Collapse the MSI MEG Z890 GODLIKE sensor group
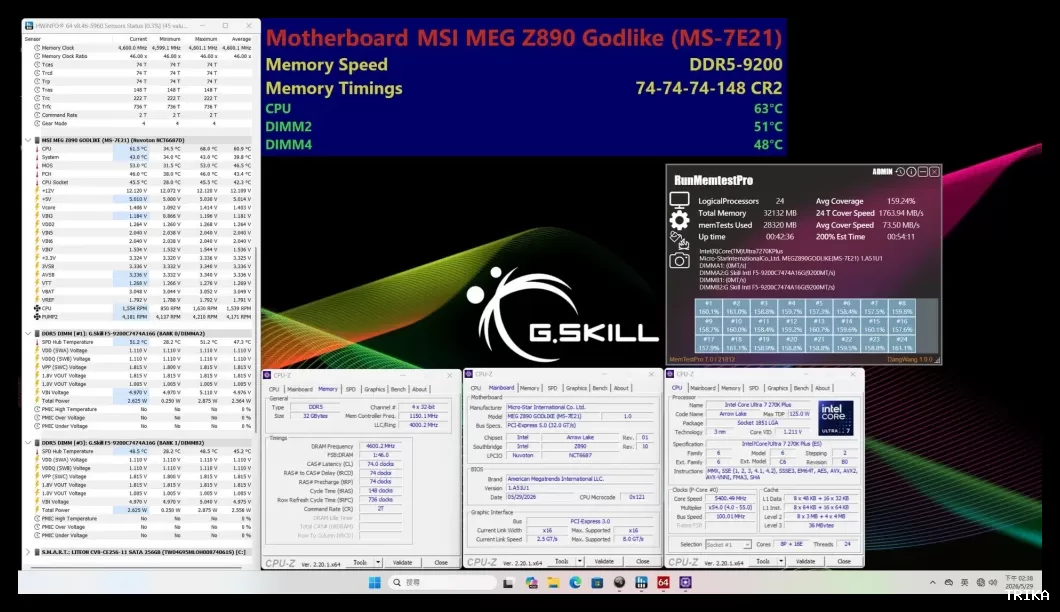Screen dimensions: 1060x612 (28, 140)
